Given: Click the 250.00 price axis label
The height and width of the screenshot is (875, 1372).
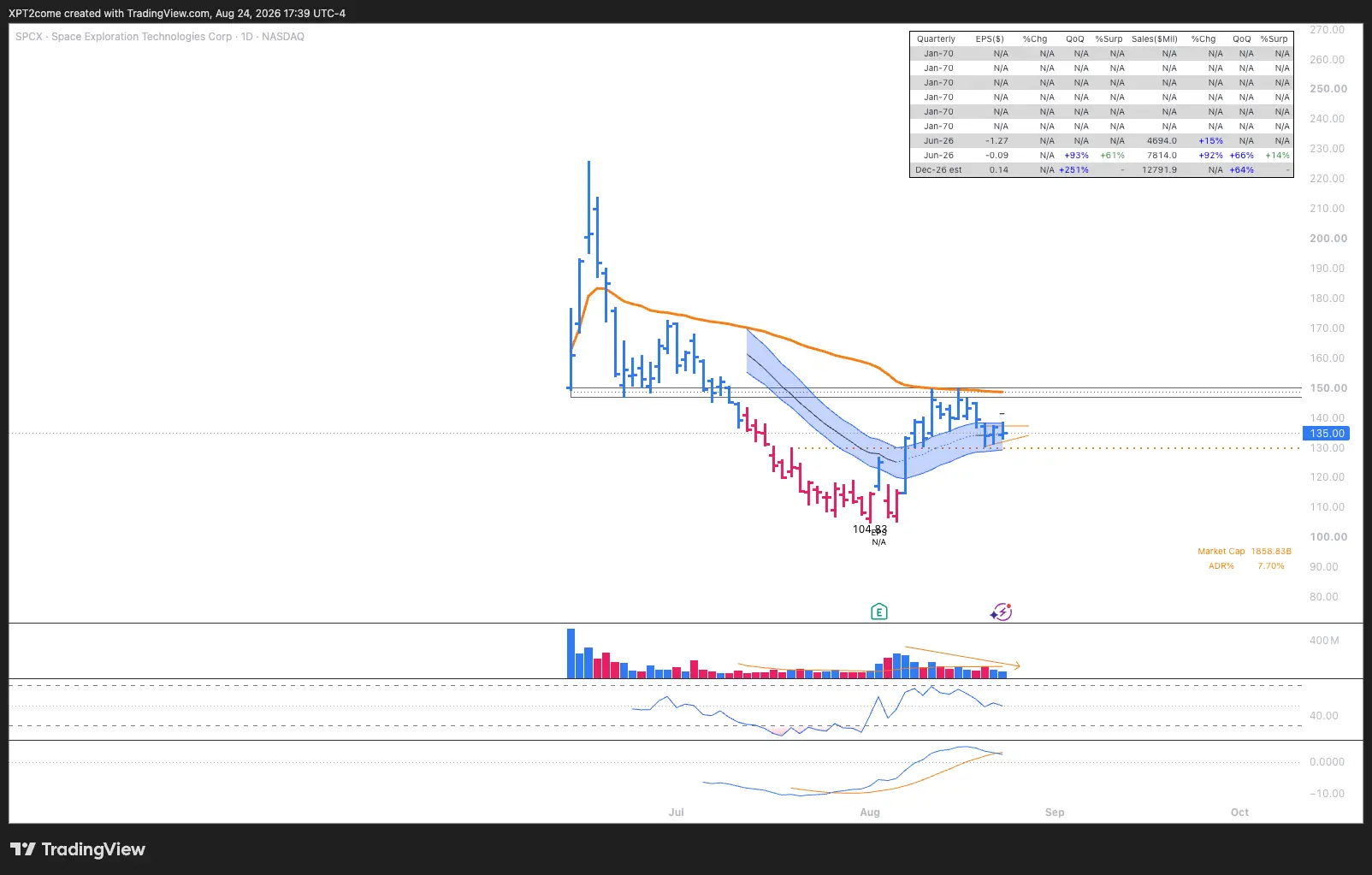Looking at the screenshot, I should pos(1328,89).
